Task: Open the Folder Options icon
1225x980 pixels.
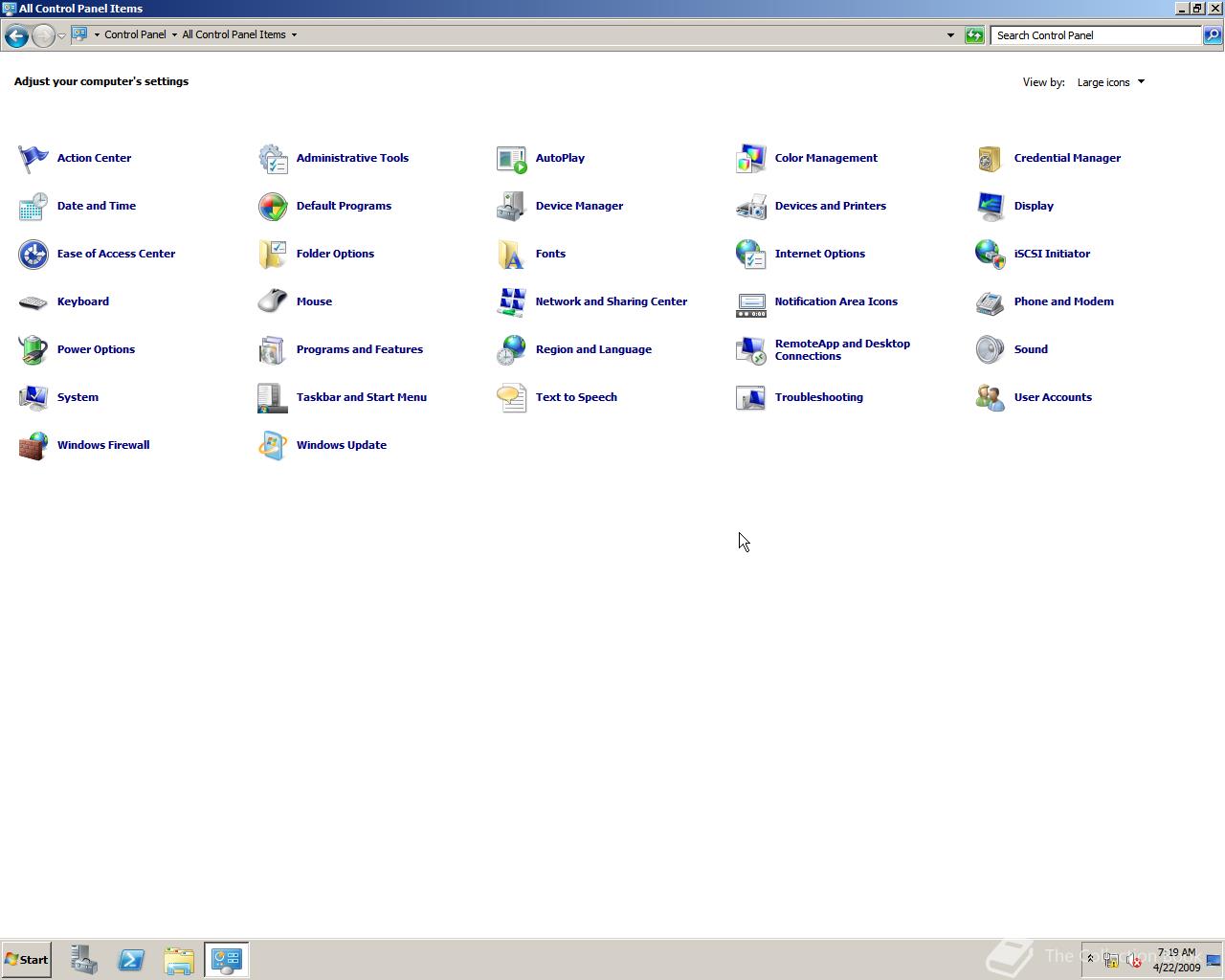Action: (273, 255)
